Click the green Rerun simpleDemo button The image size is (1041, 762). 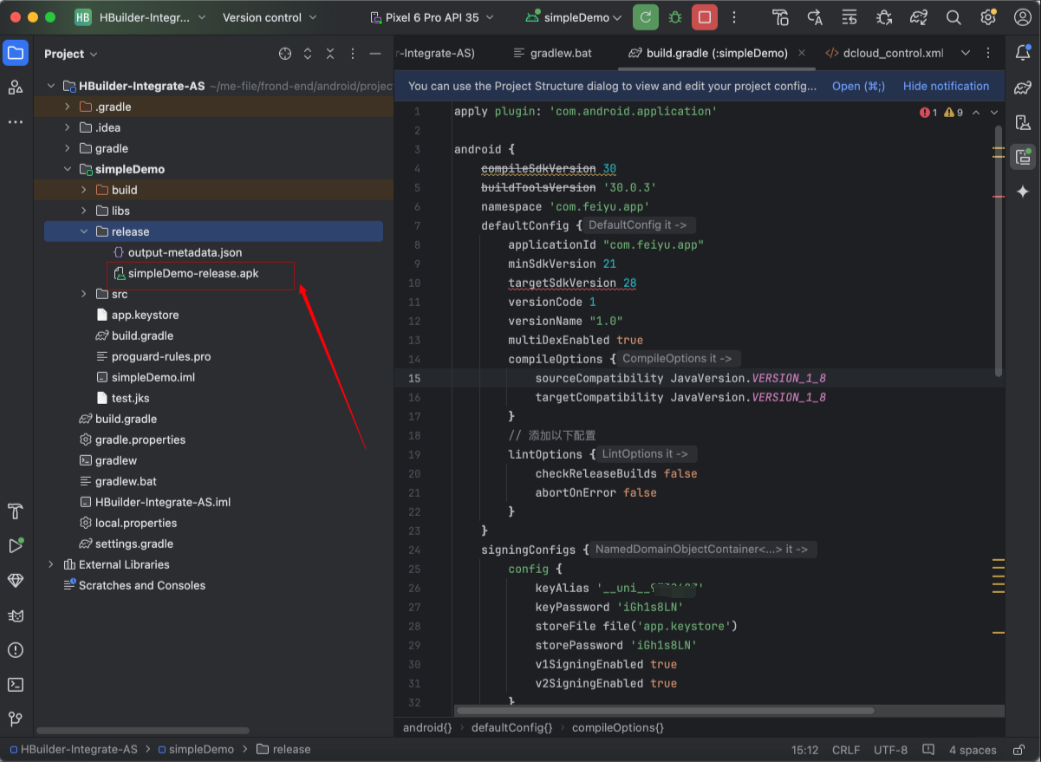pyautogui.click(x=645, y=17)
